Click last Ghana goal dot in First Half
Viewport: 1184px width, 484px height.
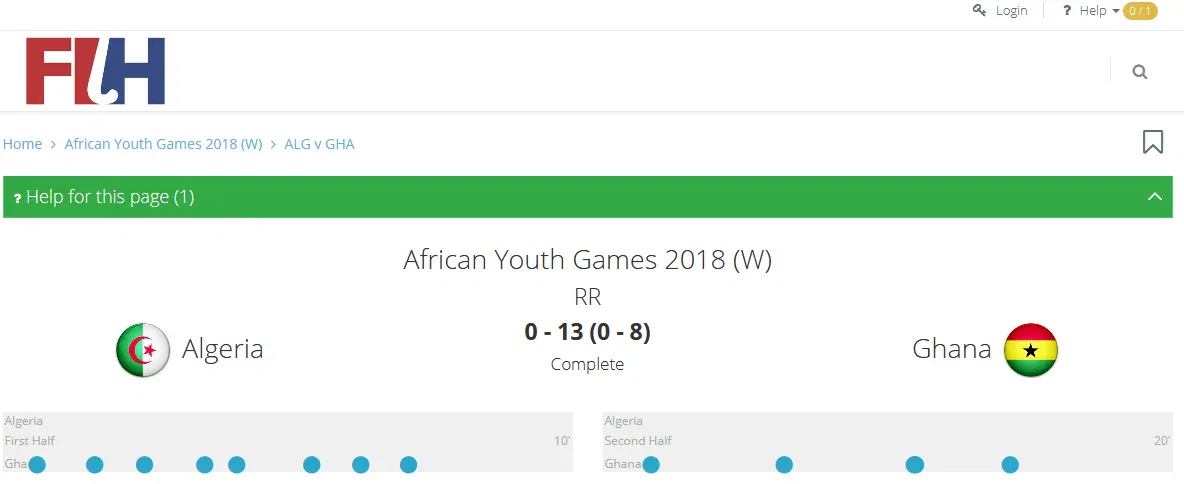pyautogui.click(x=408, y=464)
